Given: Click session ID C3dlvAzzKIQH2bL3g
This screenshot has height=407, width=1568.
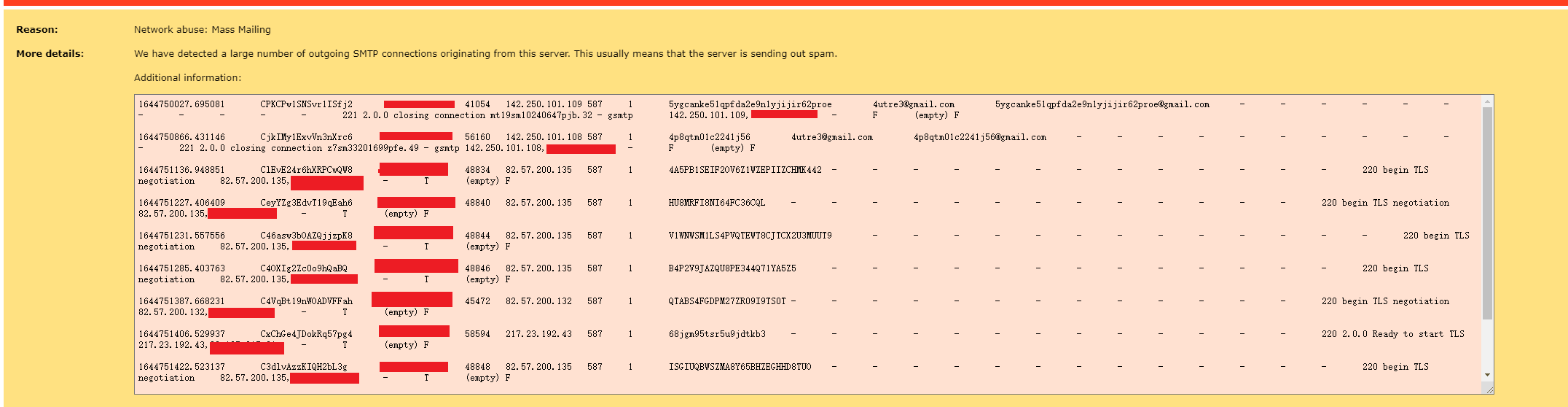Looking at the screenshot, I should tap(304, 367).
